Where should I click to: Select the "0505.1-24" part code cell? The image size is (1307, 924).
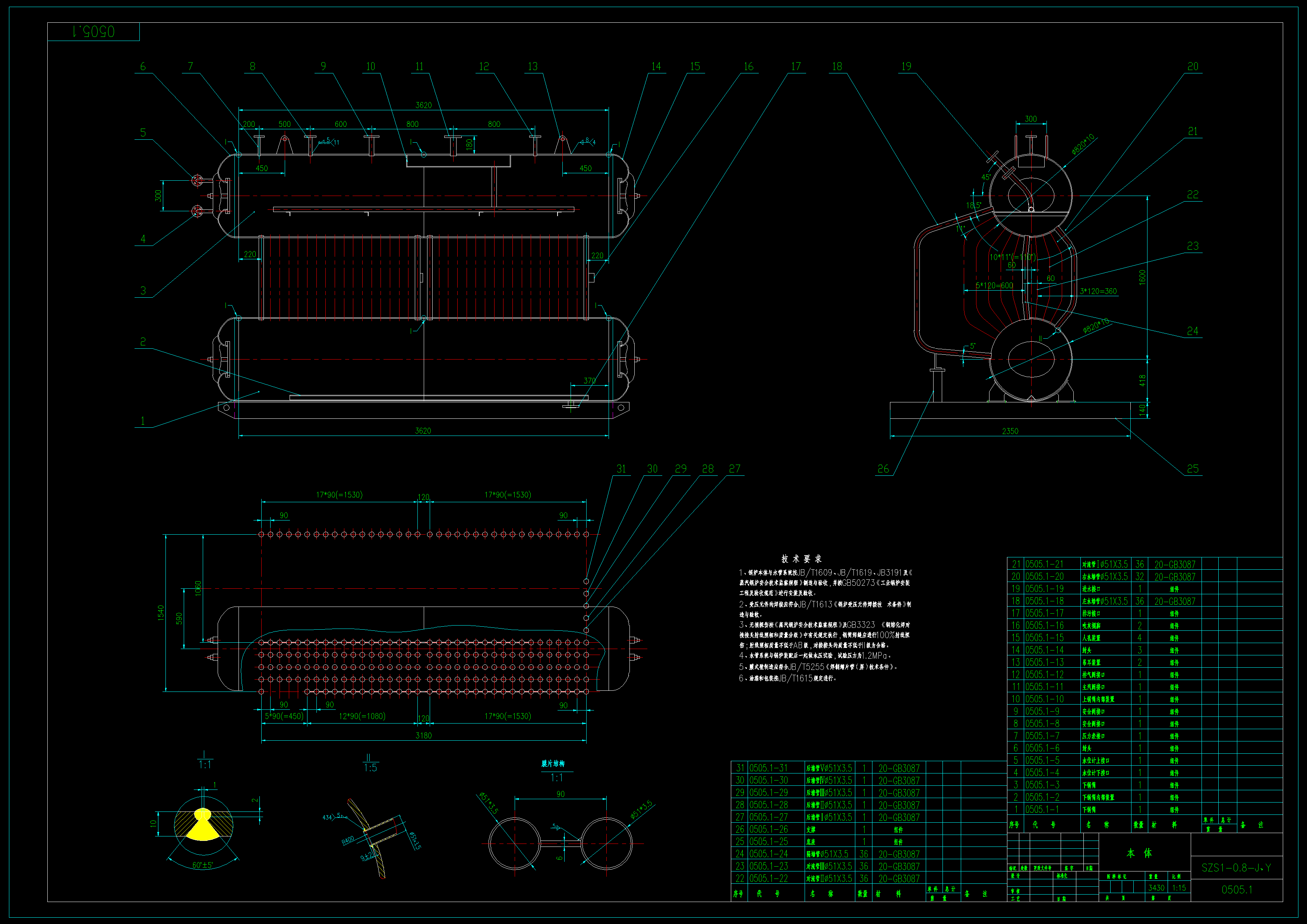click(x=768, y=854)
